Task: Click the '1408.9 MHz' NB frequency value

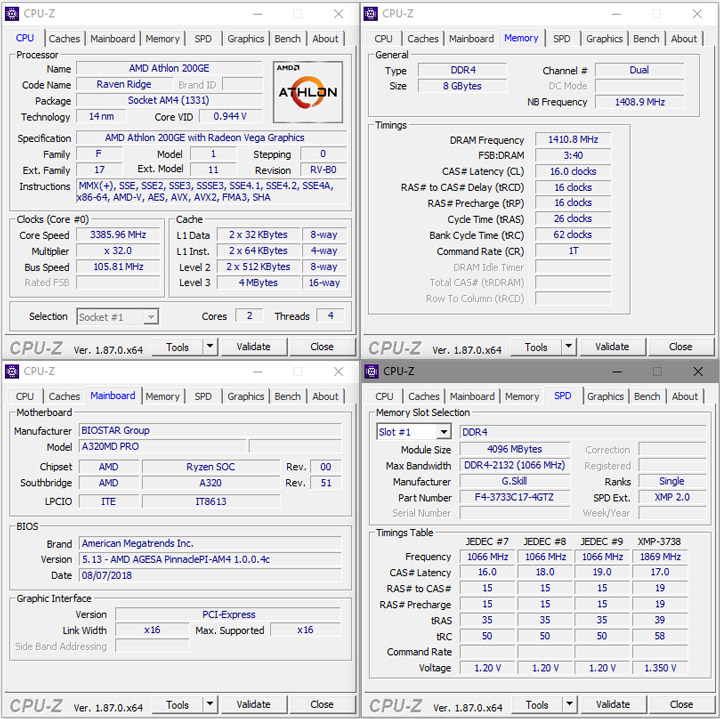Action: 640,102
